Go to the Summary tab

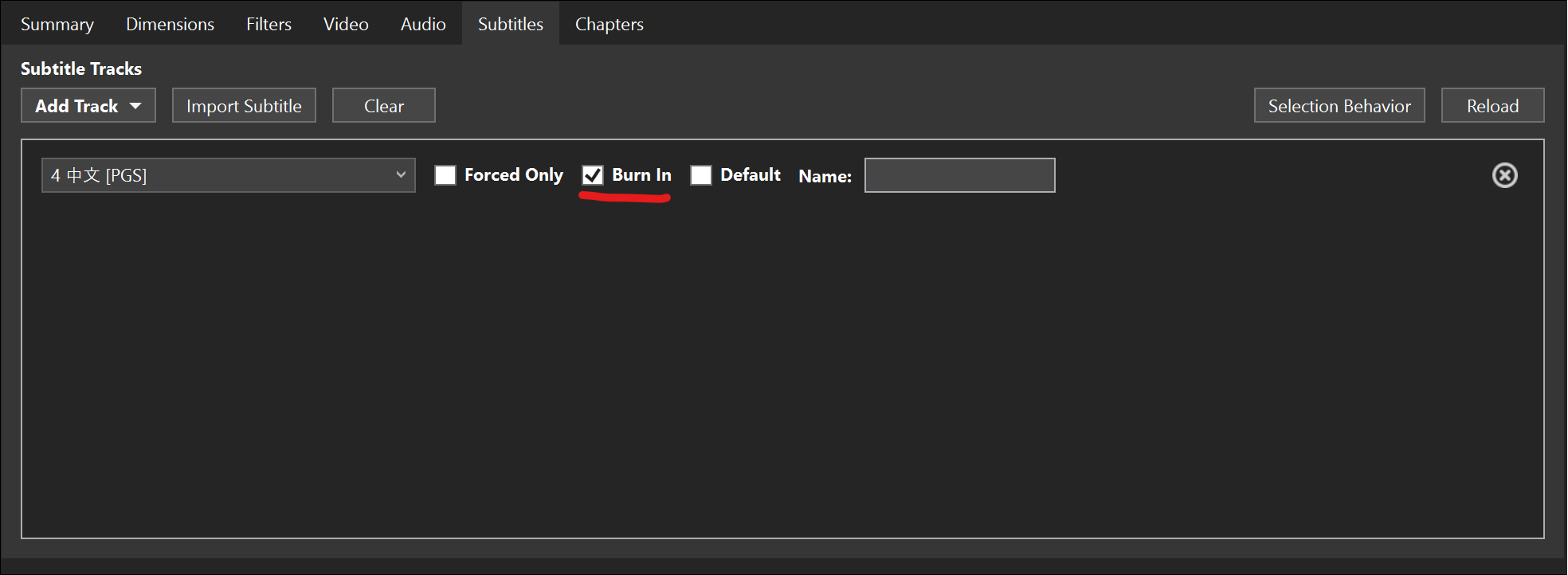tap(57, 23)
